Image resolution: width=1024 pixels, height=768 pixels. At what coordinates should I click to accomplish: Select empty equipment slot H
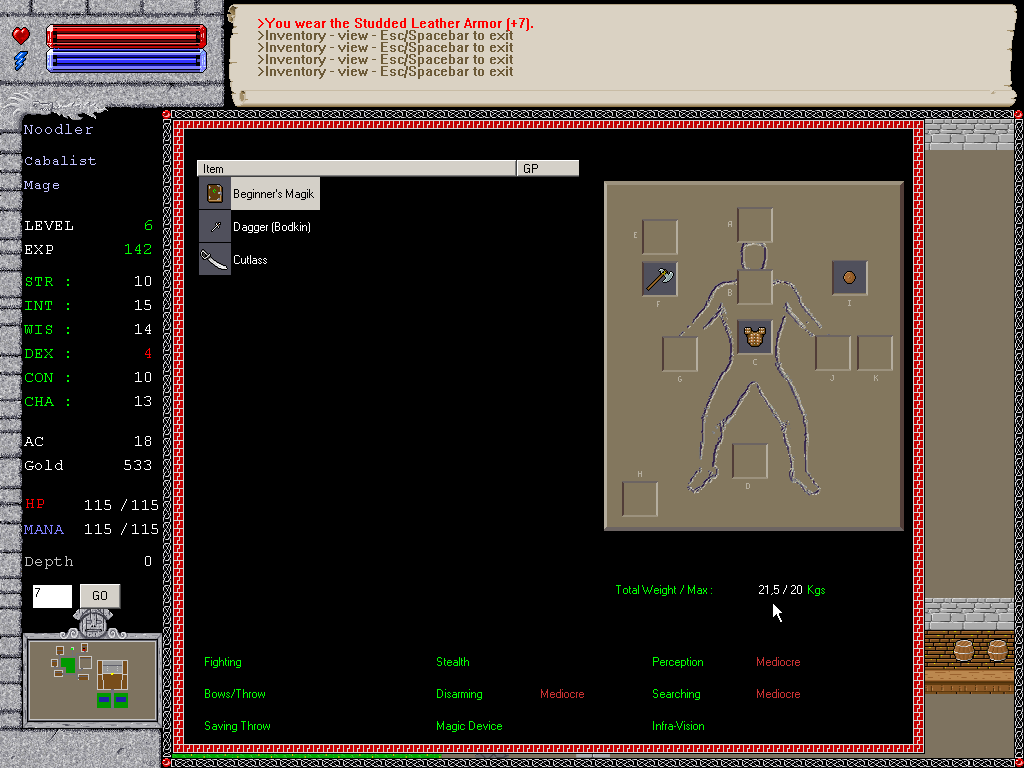point(640,498)
